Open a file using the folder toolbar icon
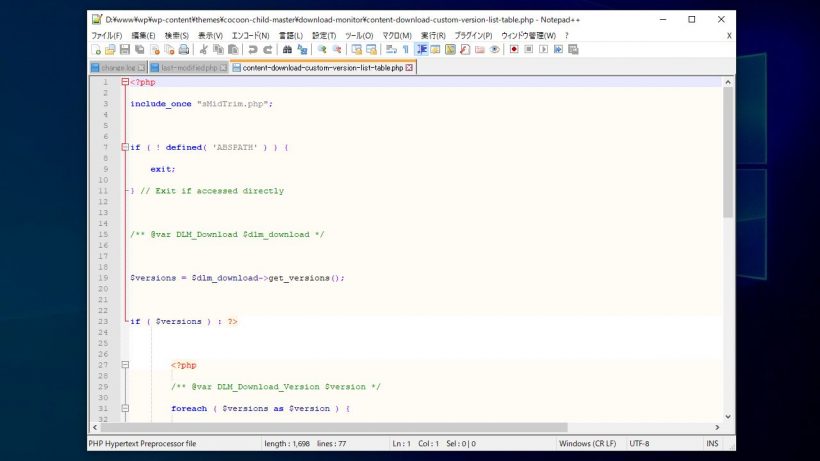The image size is (820, 461). (110, 50)
